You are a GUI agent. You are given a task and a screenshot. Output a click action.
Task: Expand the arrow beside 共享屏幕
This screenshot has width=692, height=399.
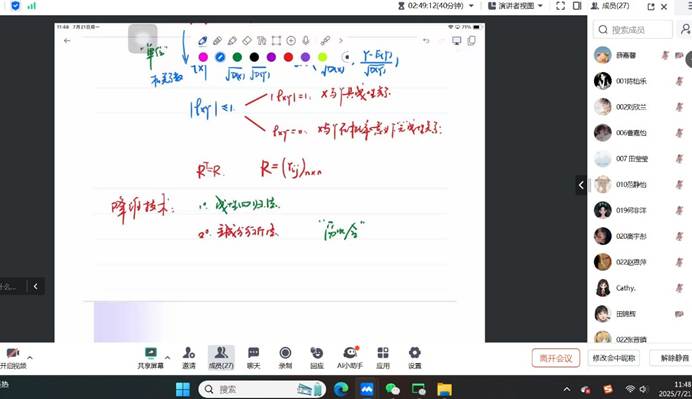pos(167,357)
